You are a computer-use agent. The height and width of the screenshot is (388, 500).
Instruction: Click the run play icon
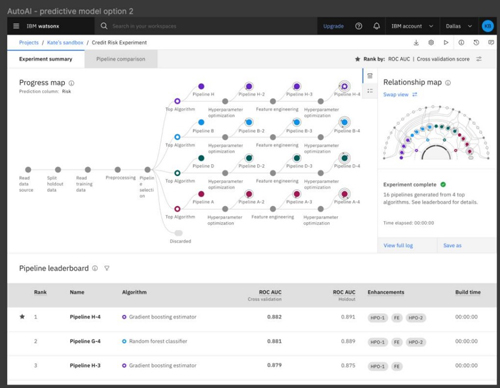click(446, 43)
